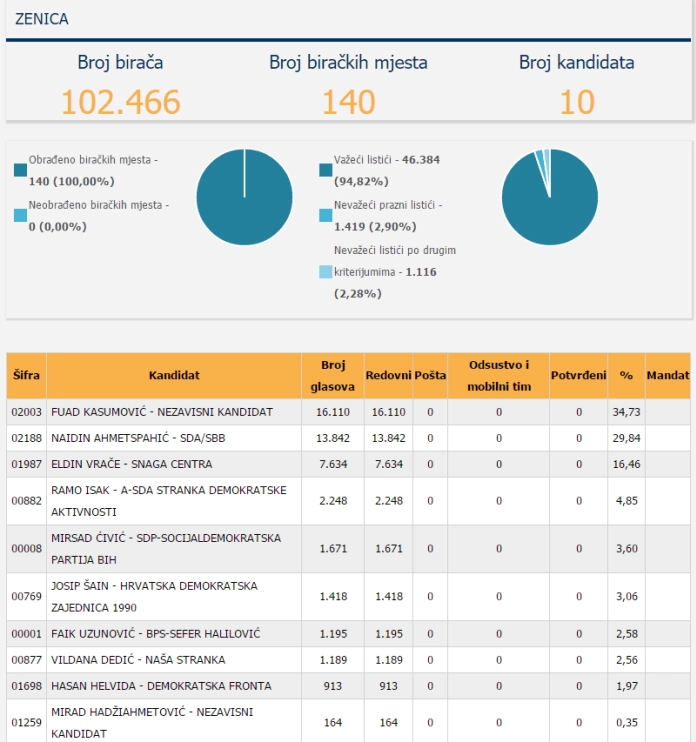Click the ZENICA heading title
Image resolution: width=696 pixels, height=742 pixels.
[42, 19]
